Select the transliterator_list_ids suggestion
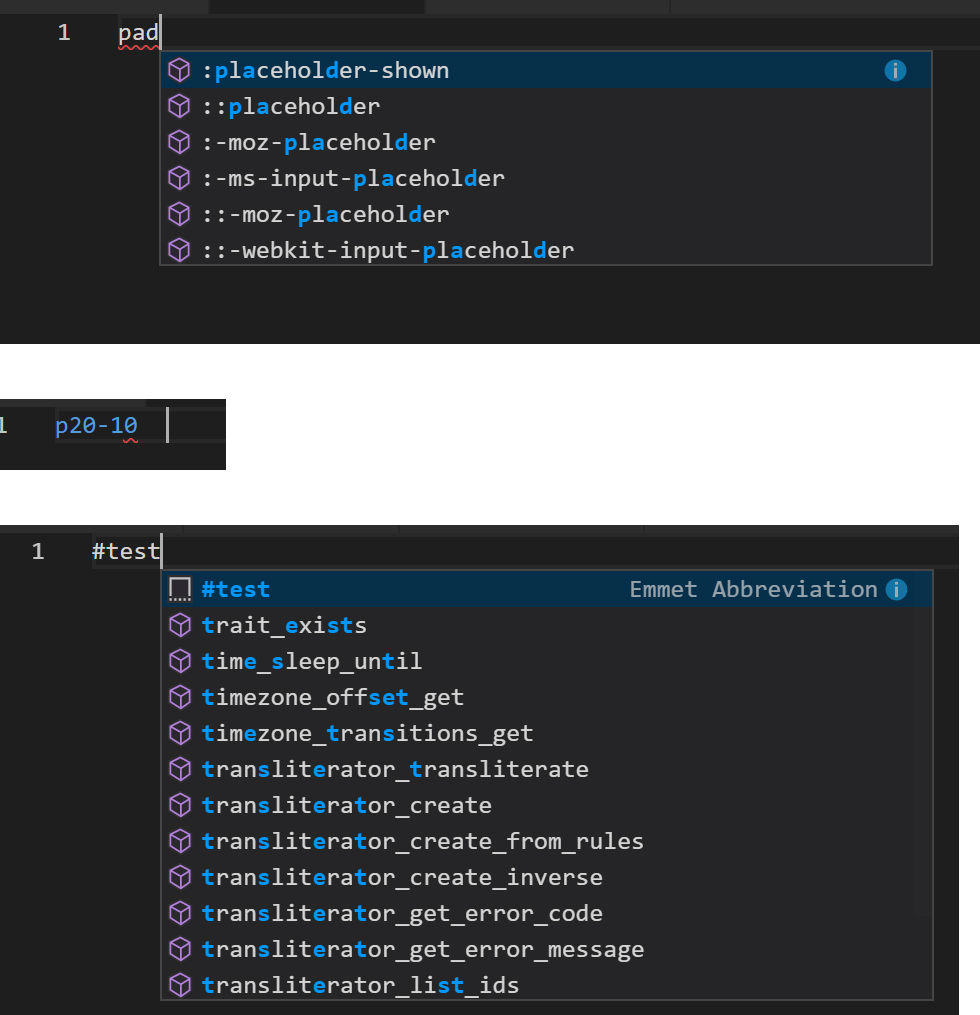The width and height of the screenshot is (980, 1015). tap(360, 984)
